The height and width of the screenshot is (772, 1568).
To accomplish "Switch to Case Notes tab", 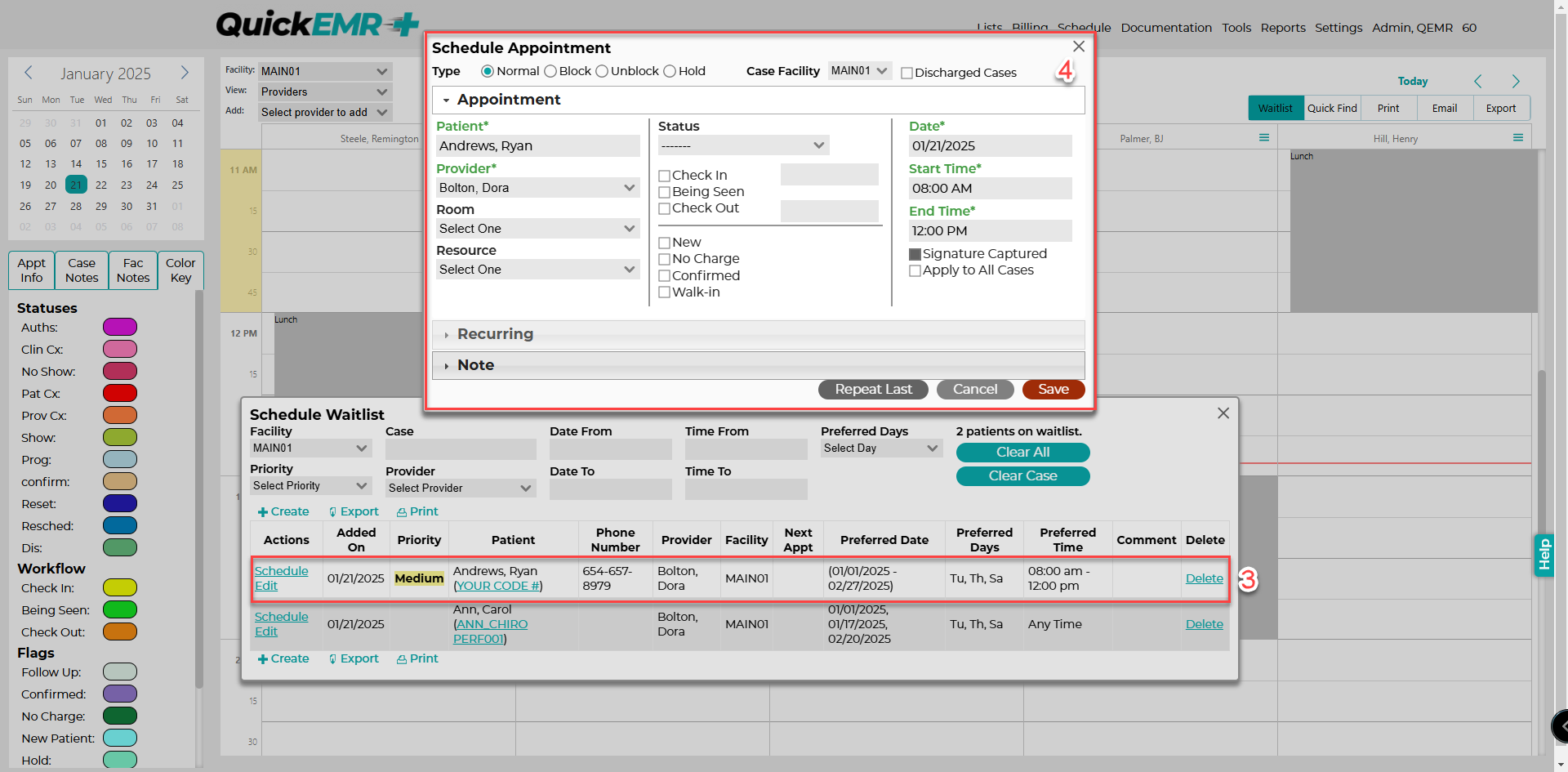I will [x=82, y=270].
